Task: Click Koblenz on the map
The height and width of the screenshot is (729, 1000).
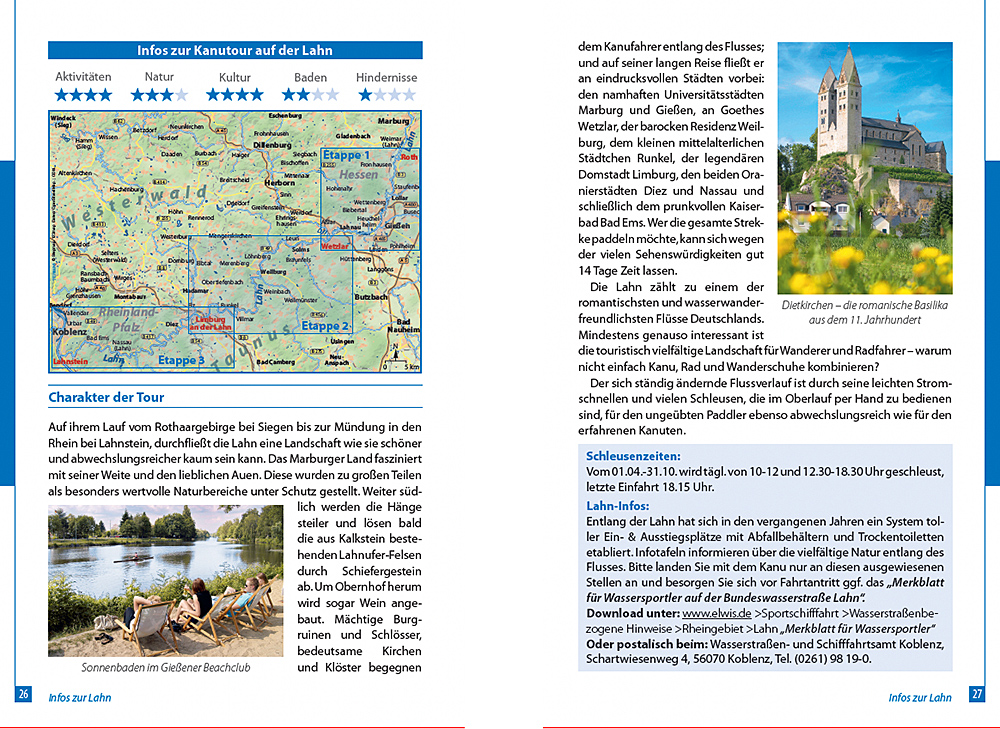Action: pos(70,332)
